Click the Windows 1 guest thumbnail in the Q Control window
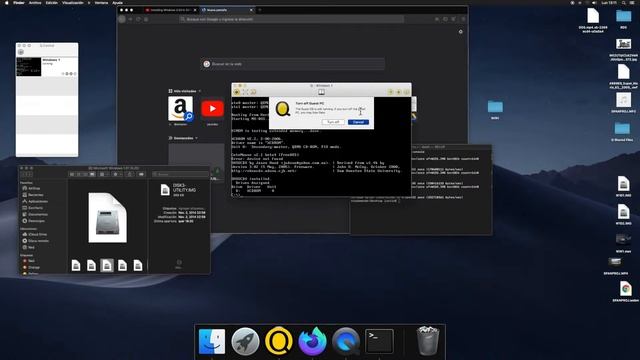 (29, 67)
